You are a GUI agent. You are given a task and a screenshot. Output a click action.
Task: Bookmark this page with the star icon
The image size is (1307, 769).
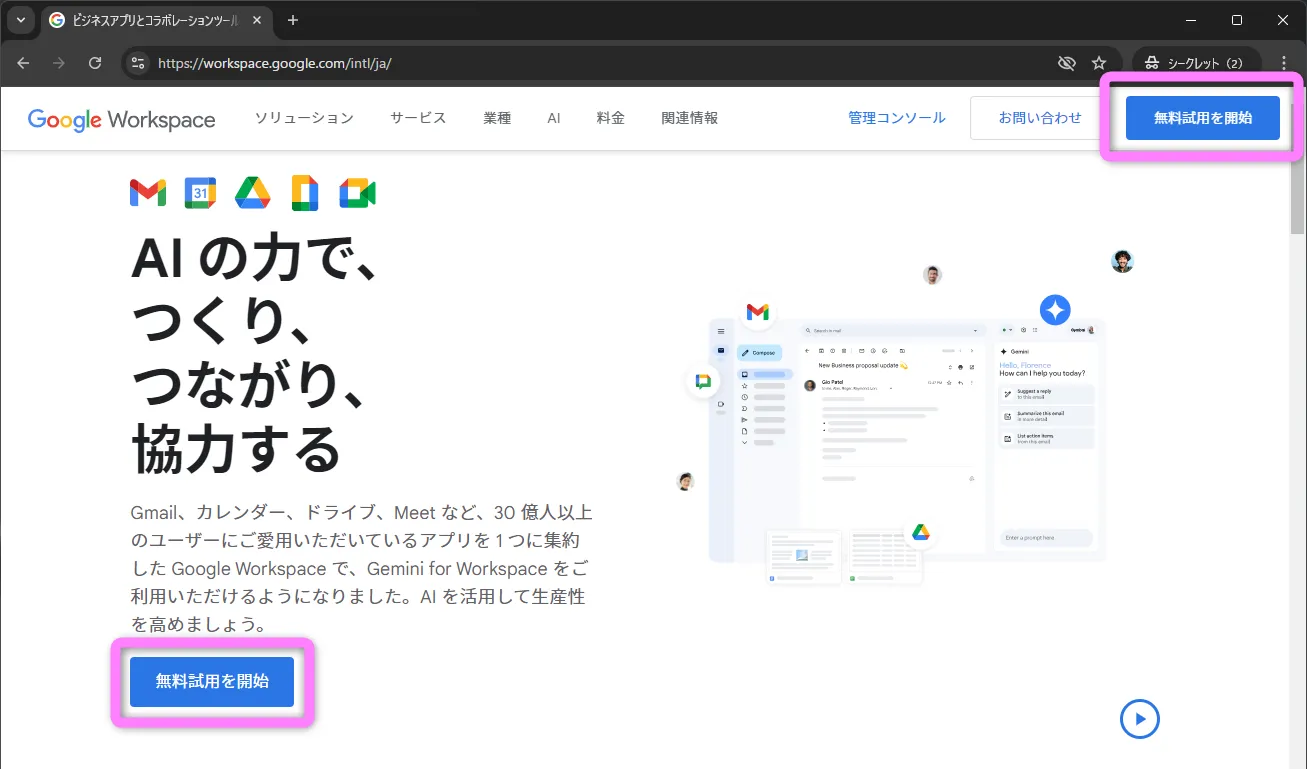tap(1099, 62)
